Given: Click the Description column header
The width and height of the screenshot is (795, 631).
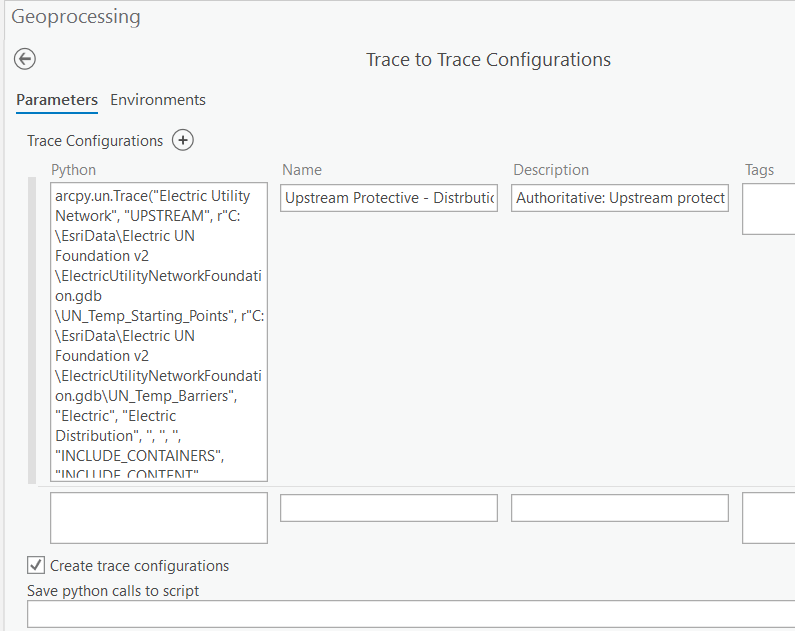Looking at the screenshot, I should click(x=551, y=170).
